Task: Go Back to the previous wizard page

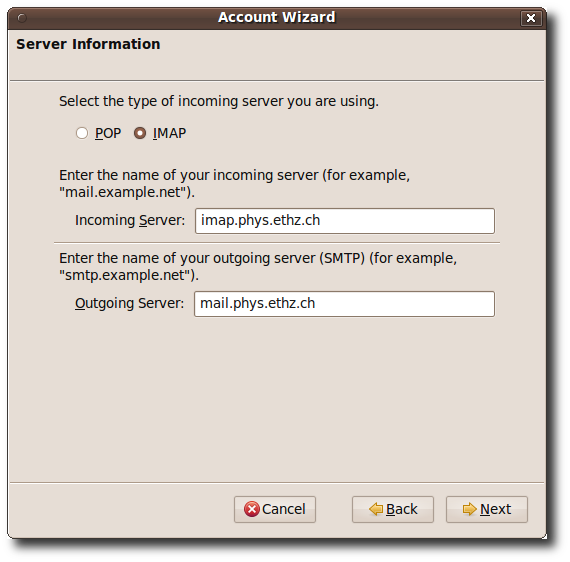Action: click(393, 509)
